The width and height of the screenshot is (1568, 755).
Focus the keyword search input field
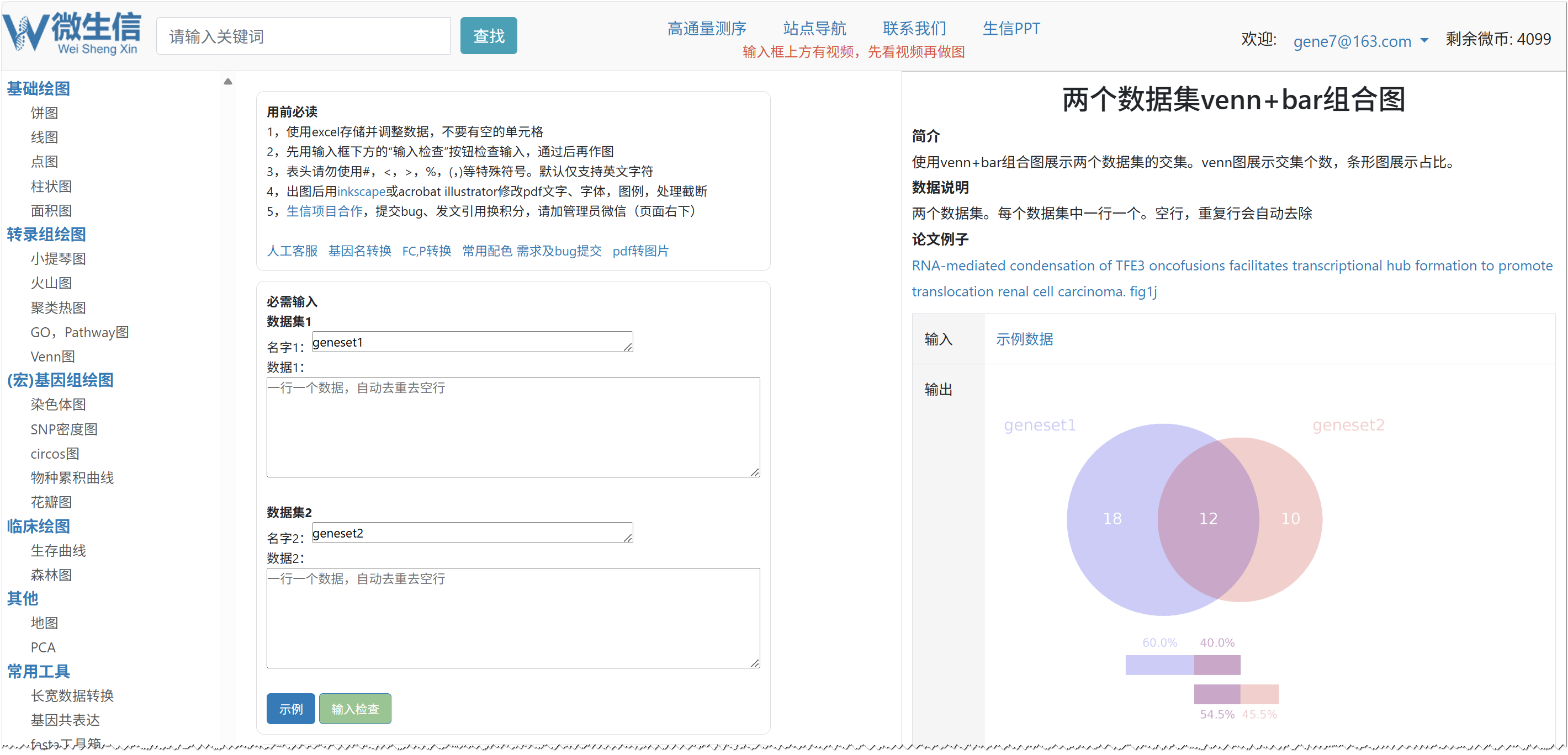pyautogui.click(x=303, y=36)
